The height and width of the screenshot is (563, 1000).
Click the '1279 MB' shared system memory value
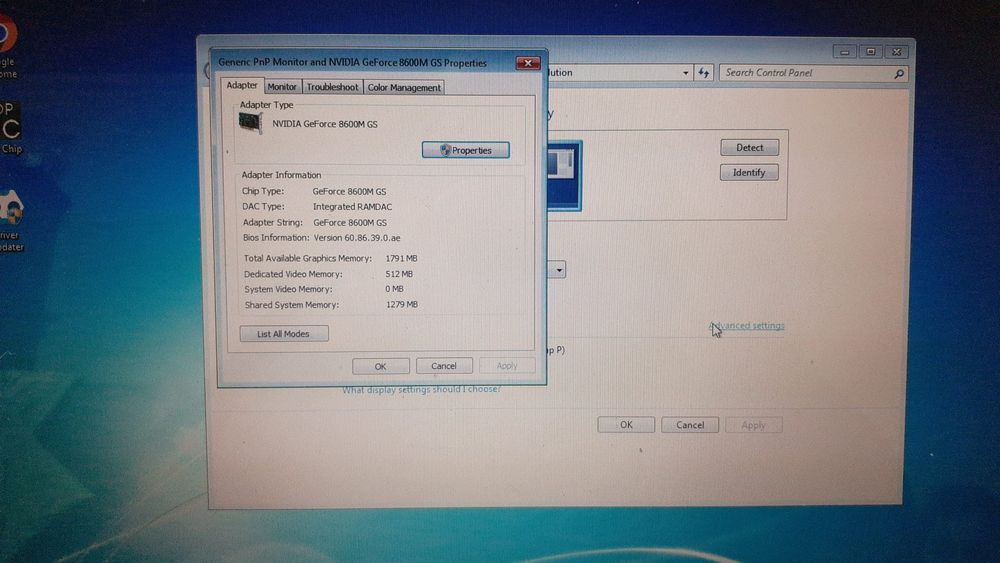(x=402, y=305)
